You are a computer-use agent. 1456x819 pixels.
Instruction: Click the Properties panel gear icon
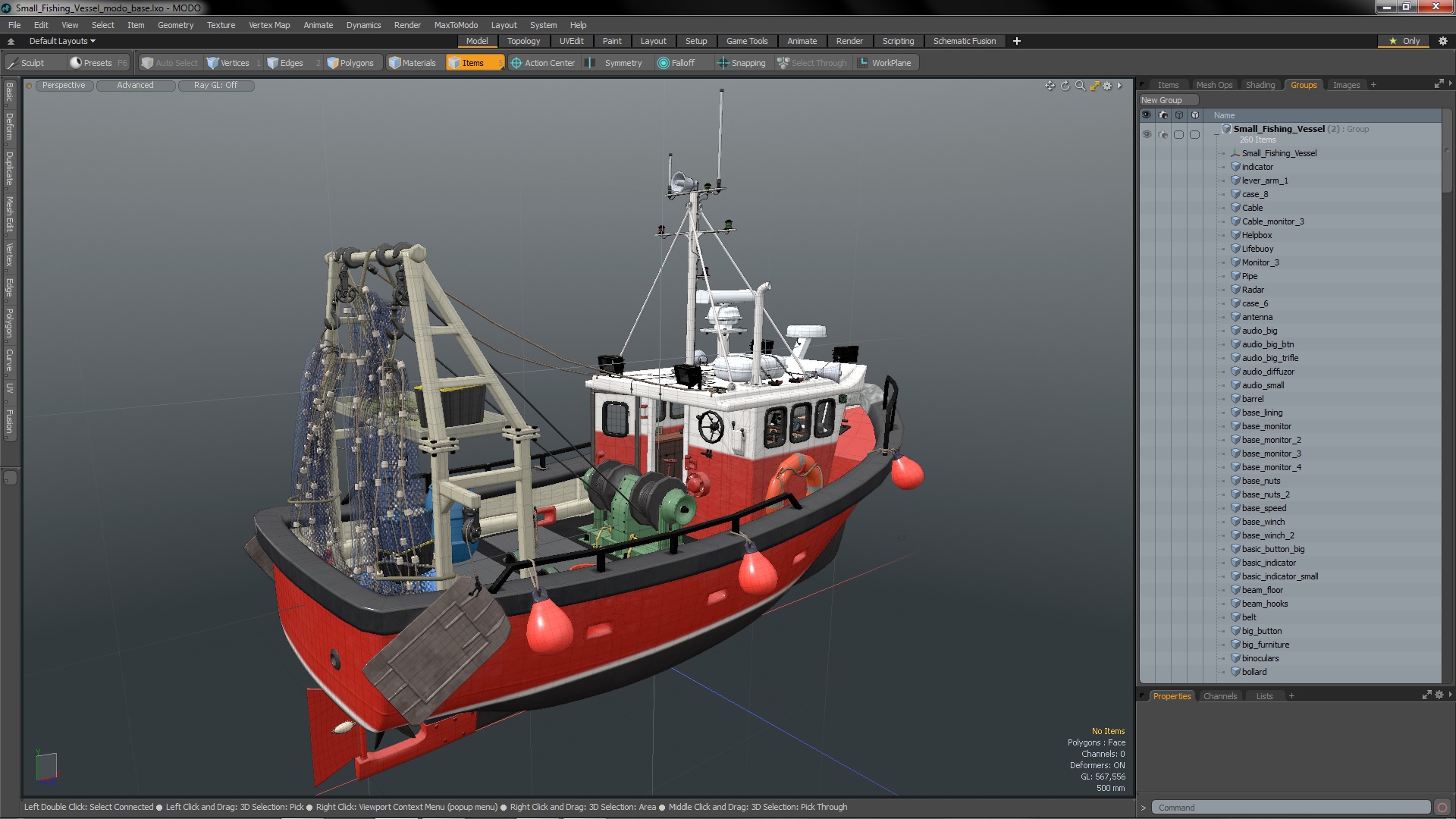pyautogui.click(x=1439, y=695)
